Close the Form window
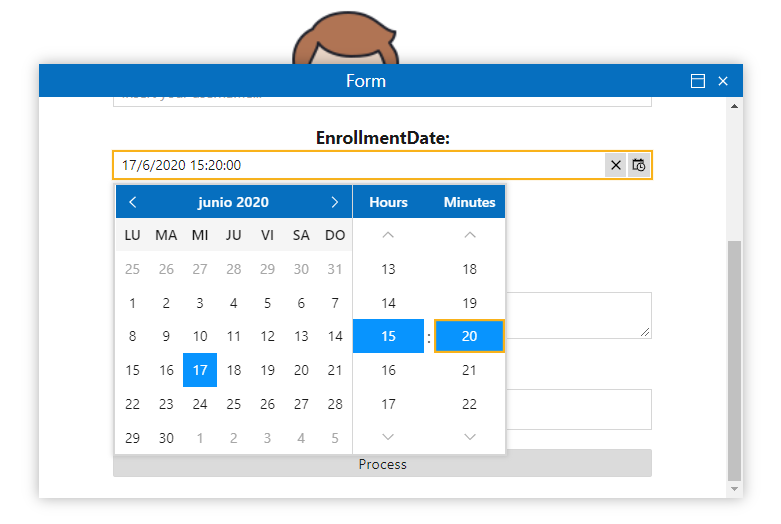 pos(723,81)
